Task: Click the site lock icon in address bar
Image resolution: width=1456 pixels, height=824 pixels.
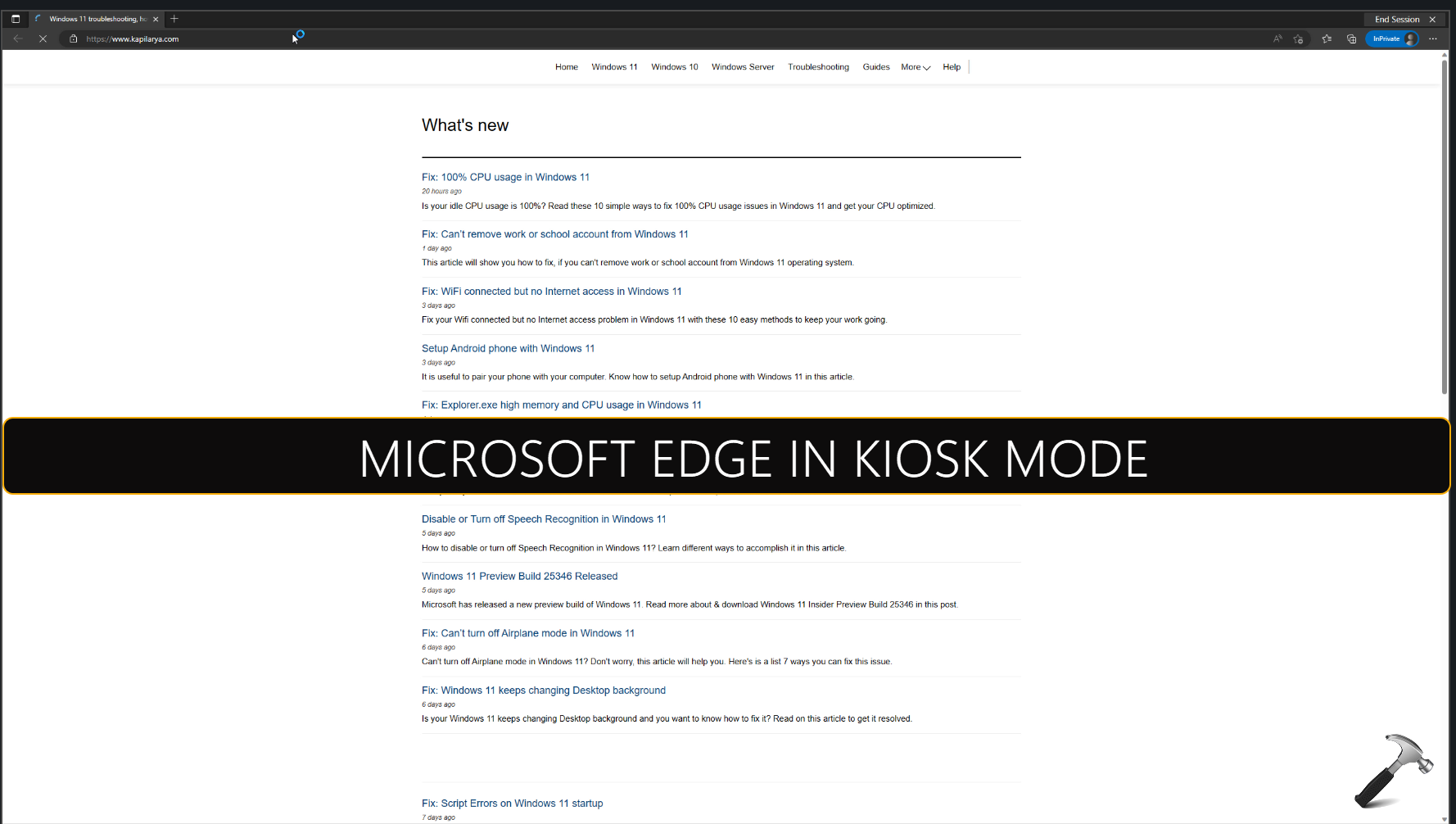Action: point(73,38)
